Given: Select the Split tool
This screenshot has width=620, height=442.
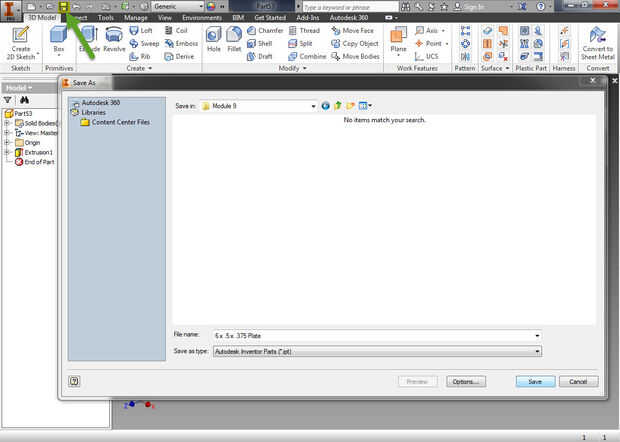Looking at the screenshot, I should [x=301, y=43].
